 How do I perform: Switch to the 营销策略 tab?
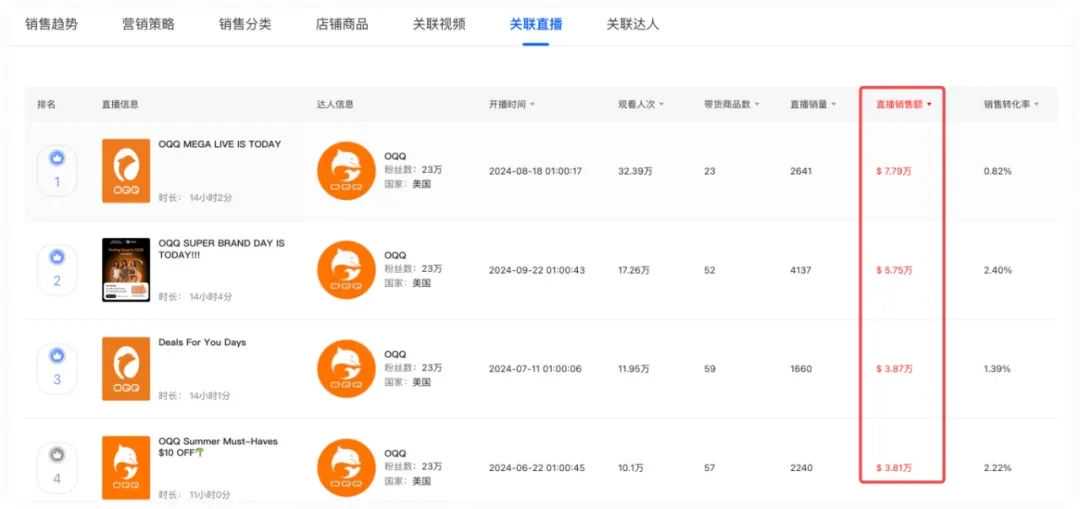coord(148,24)
